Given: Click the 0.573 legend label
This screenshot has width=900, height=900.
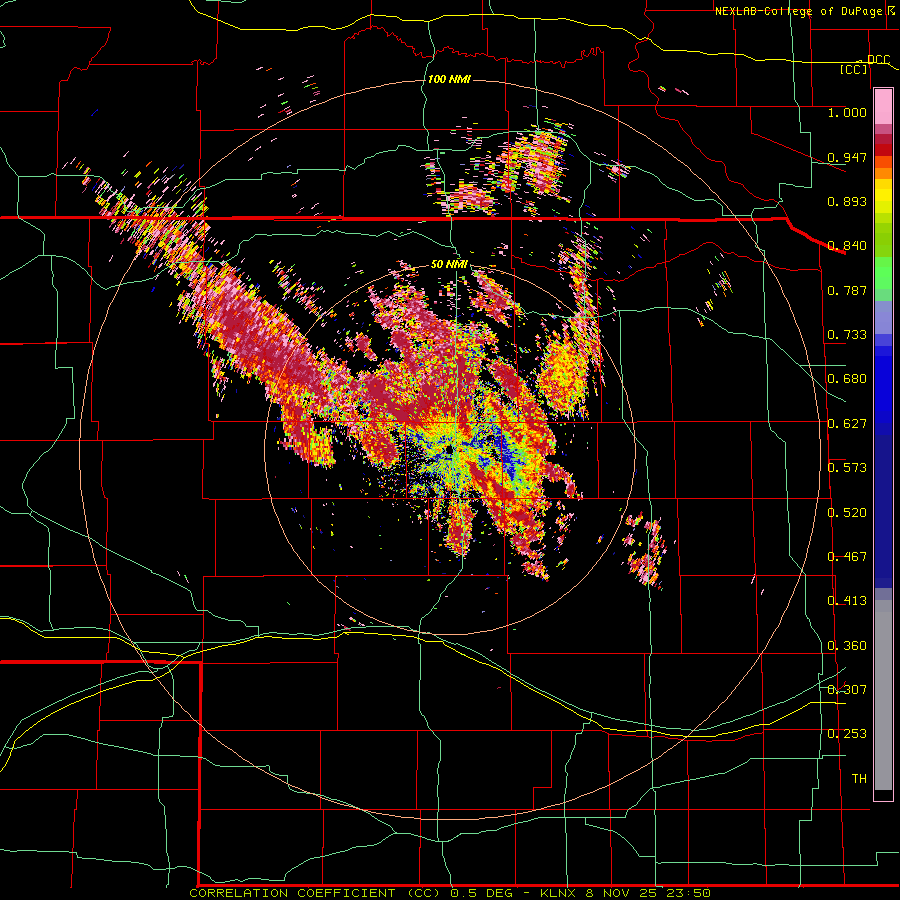Looking at the screenshot, I should click(x=847, y=468).
